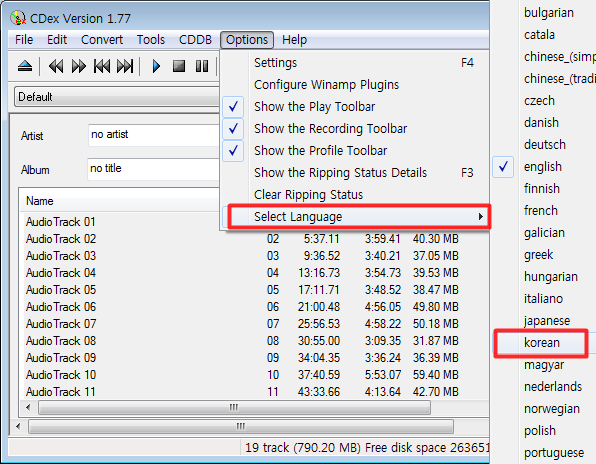
Task: Click the CDex application icon in title bar
Action: tap(18, 18)
